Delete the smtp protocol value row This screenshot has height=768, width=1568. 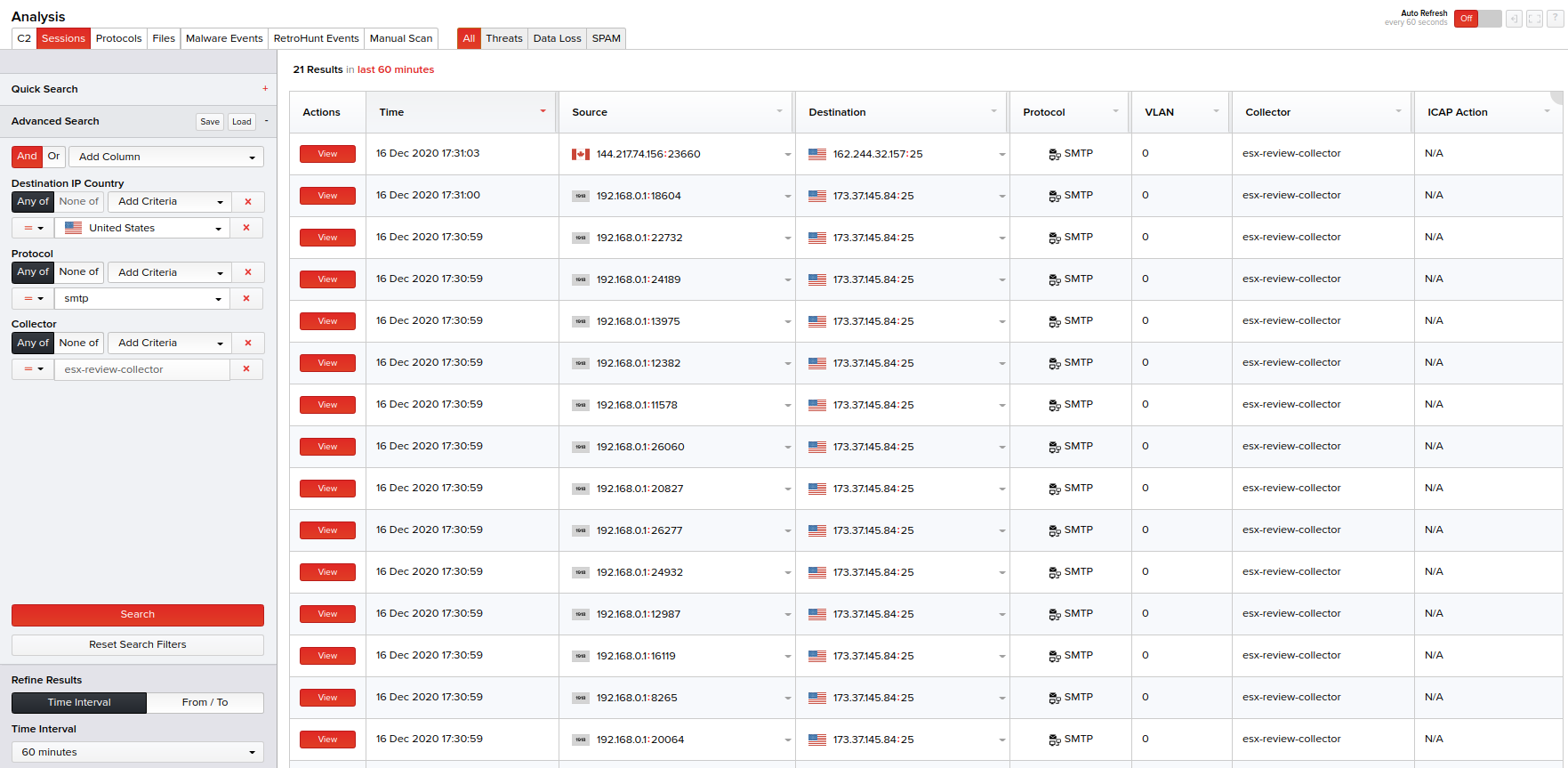point(246,299)
